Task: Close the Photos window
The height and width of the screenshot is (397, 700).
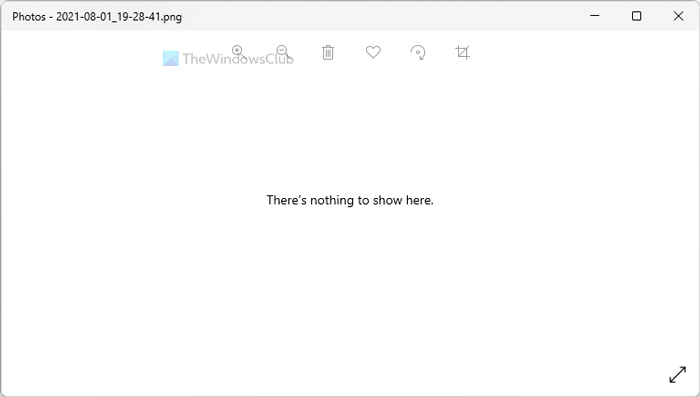Action: tap(678, 16)
